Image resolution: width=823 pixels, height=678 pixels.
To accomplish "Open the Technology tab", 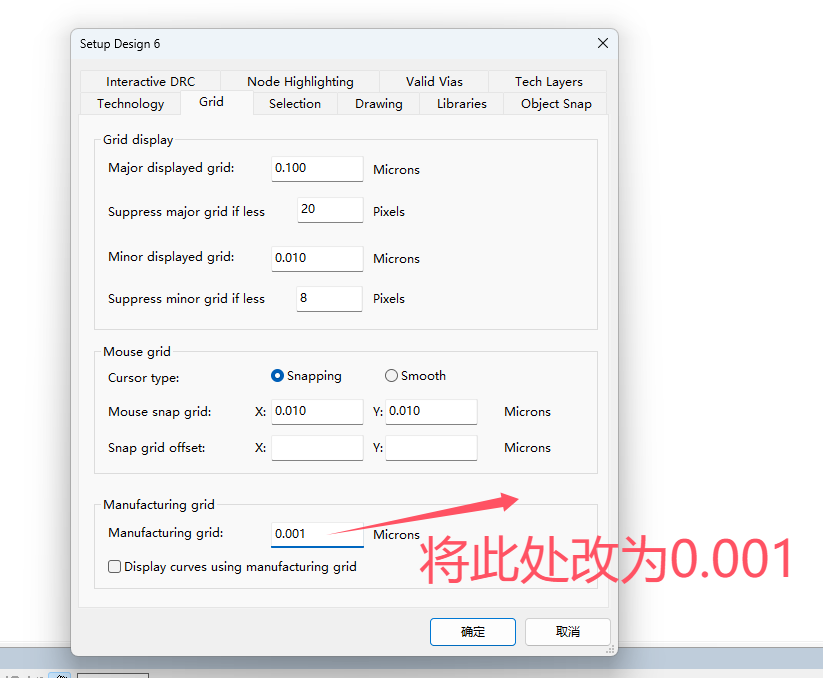I will [131, 103].
